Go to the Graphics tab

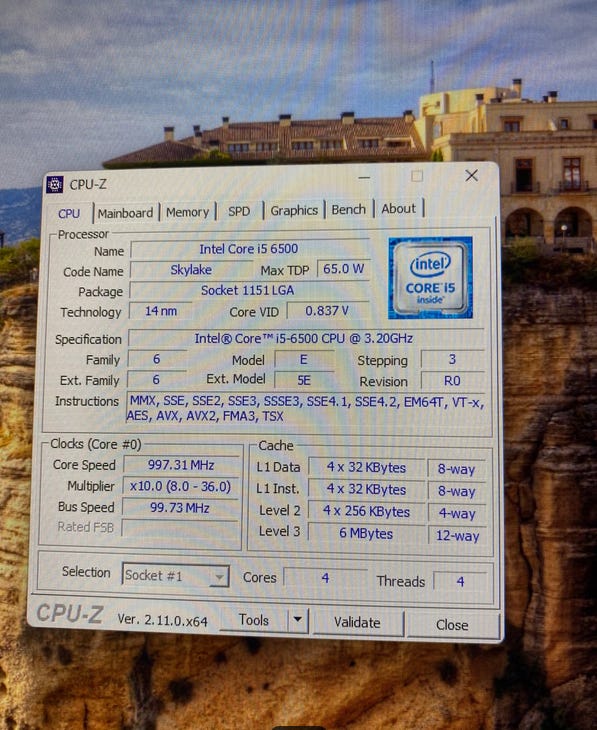[294, 210]
